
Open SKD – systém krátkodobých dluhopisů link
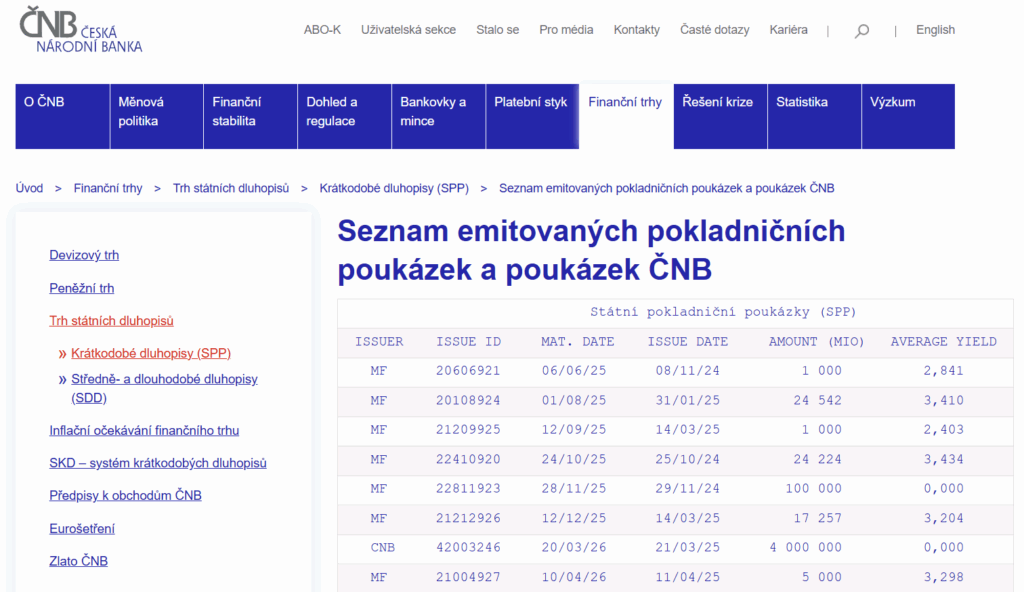pyautogui.click(x=158, y=463)
